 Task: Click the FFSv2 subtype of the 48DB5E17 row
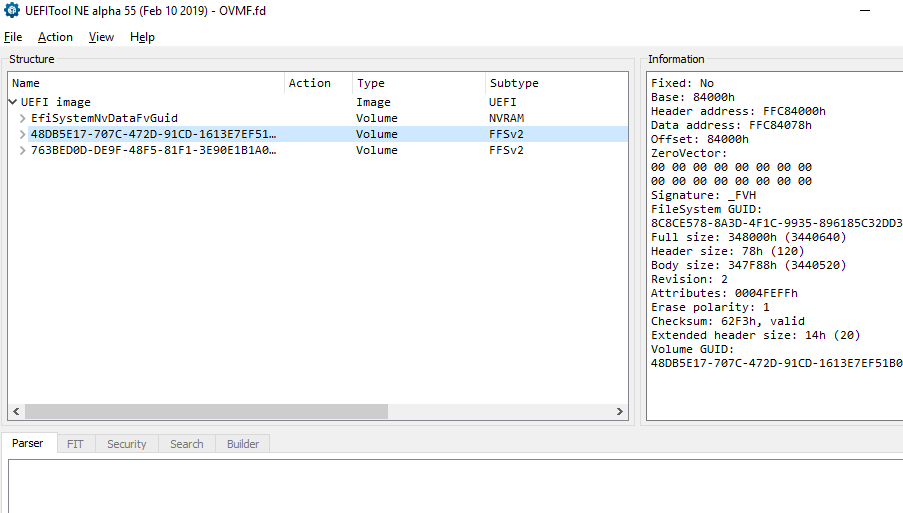coord(506,134)
